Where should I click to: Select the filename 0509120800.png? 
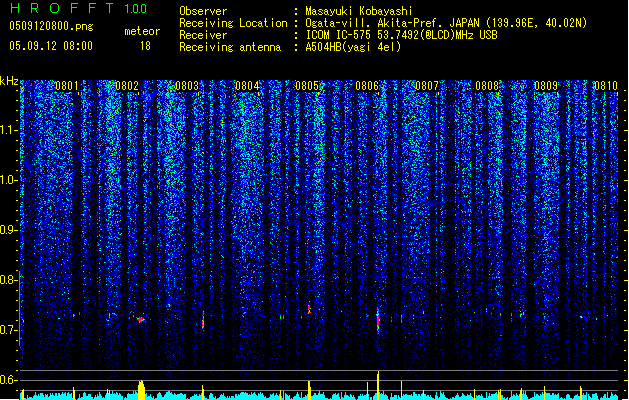(x=51, y=27)
